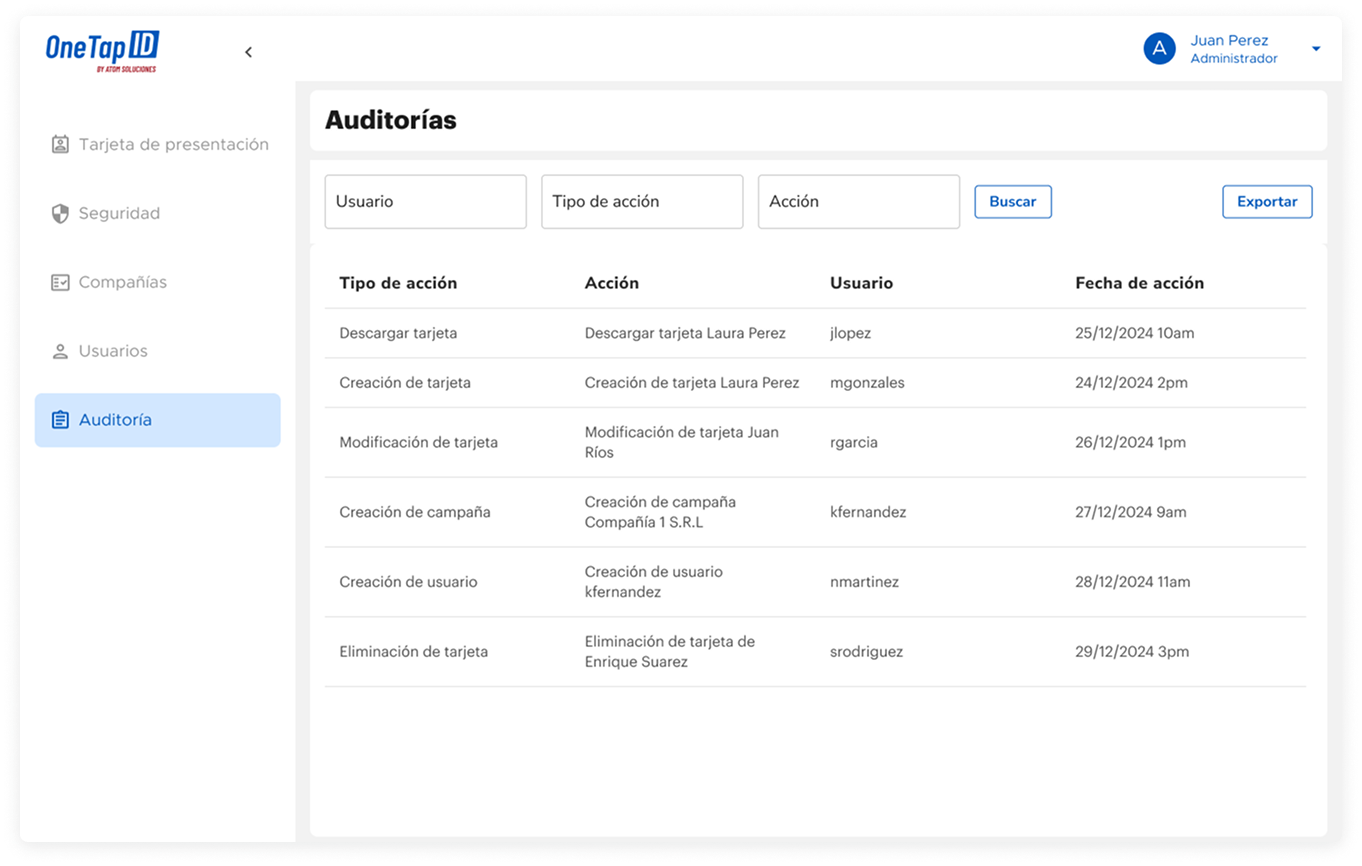1362x866 pixels.
Task: Click the Compañías list icon
Action: (60, 282)
